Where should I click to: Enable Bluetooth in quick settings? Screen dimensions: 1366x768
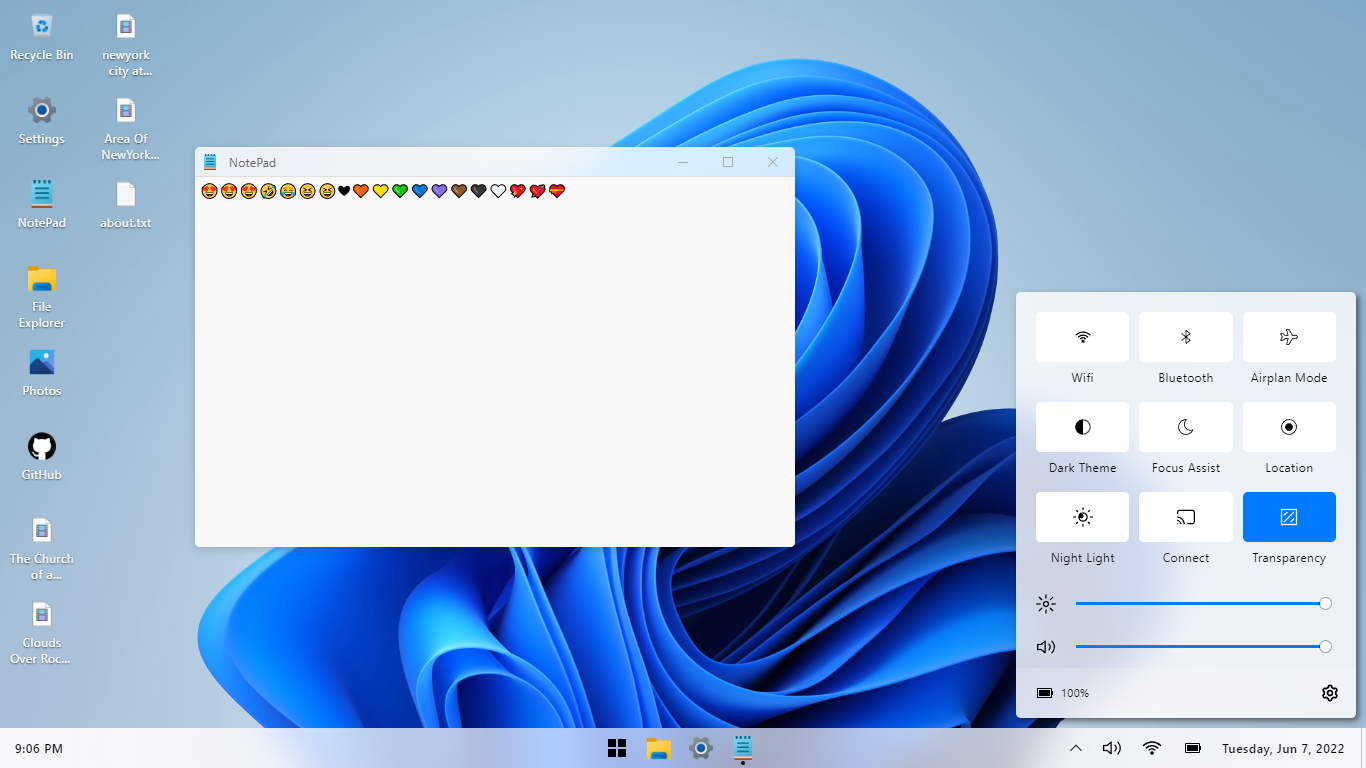(1185, 337)
